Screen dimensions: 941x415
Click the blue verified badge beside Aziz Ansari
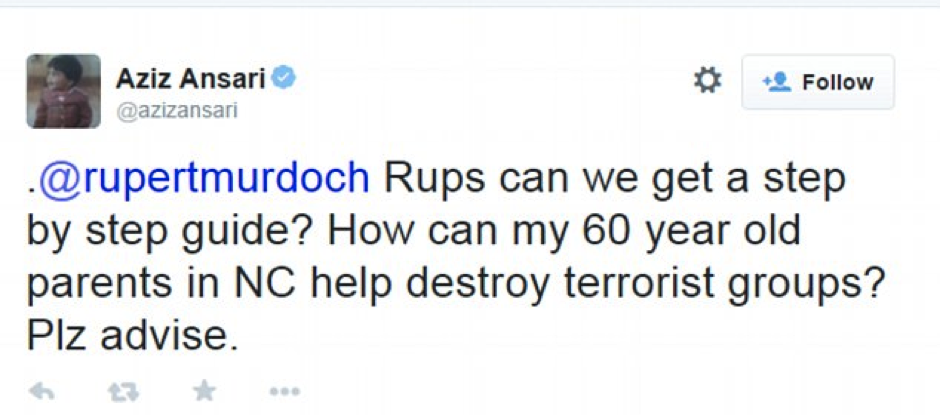284,78
